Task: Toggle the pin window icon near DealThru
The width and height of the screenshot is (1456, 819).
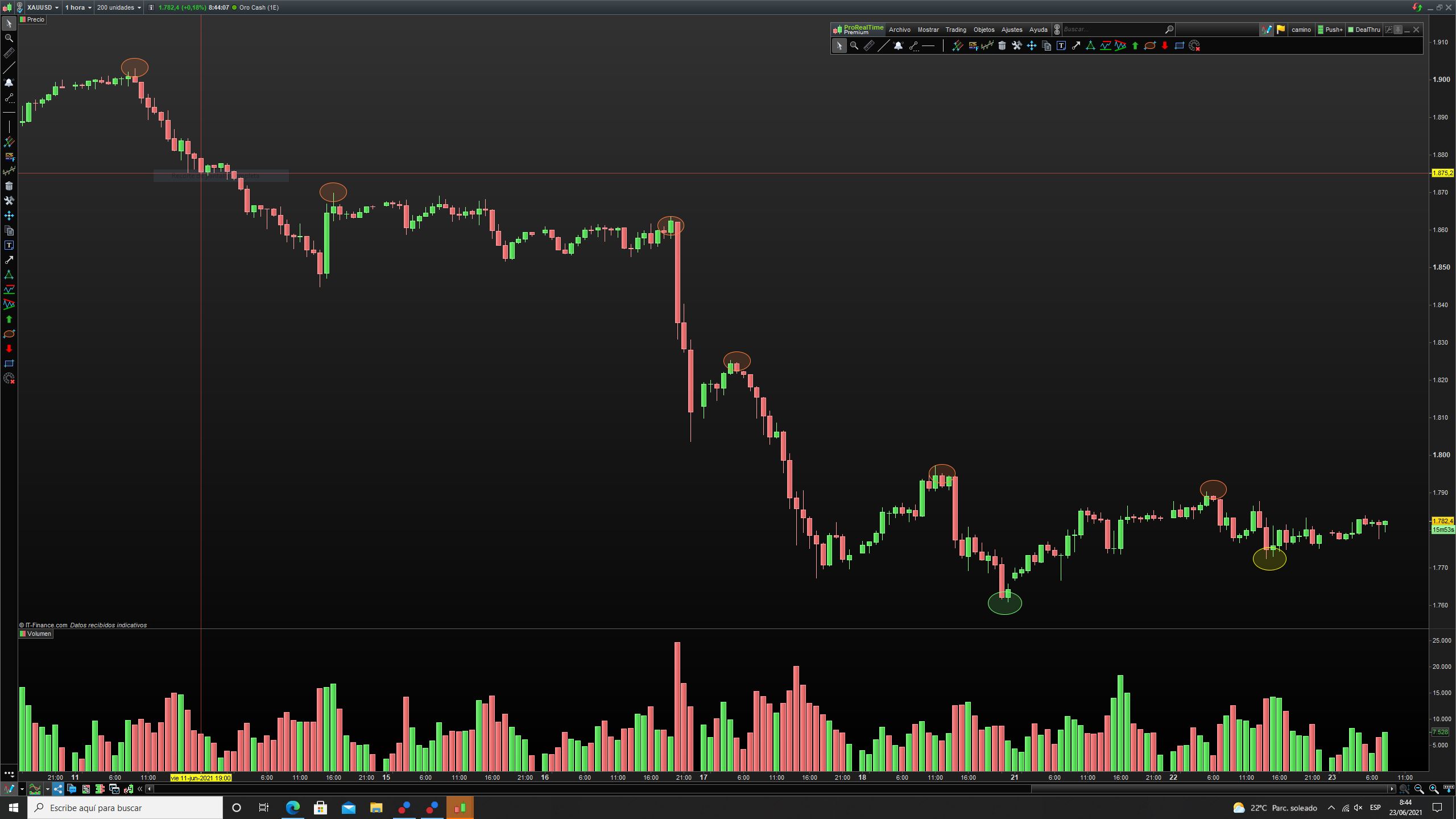Action: pos(1398,30)
